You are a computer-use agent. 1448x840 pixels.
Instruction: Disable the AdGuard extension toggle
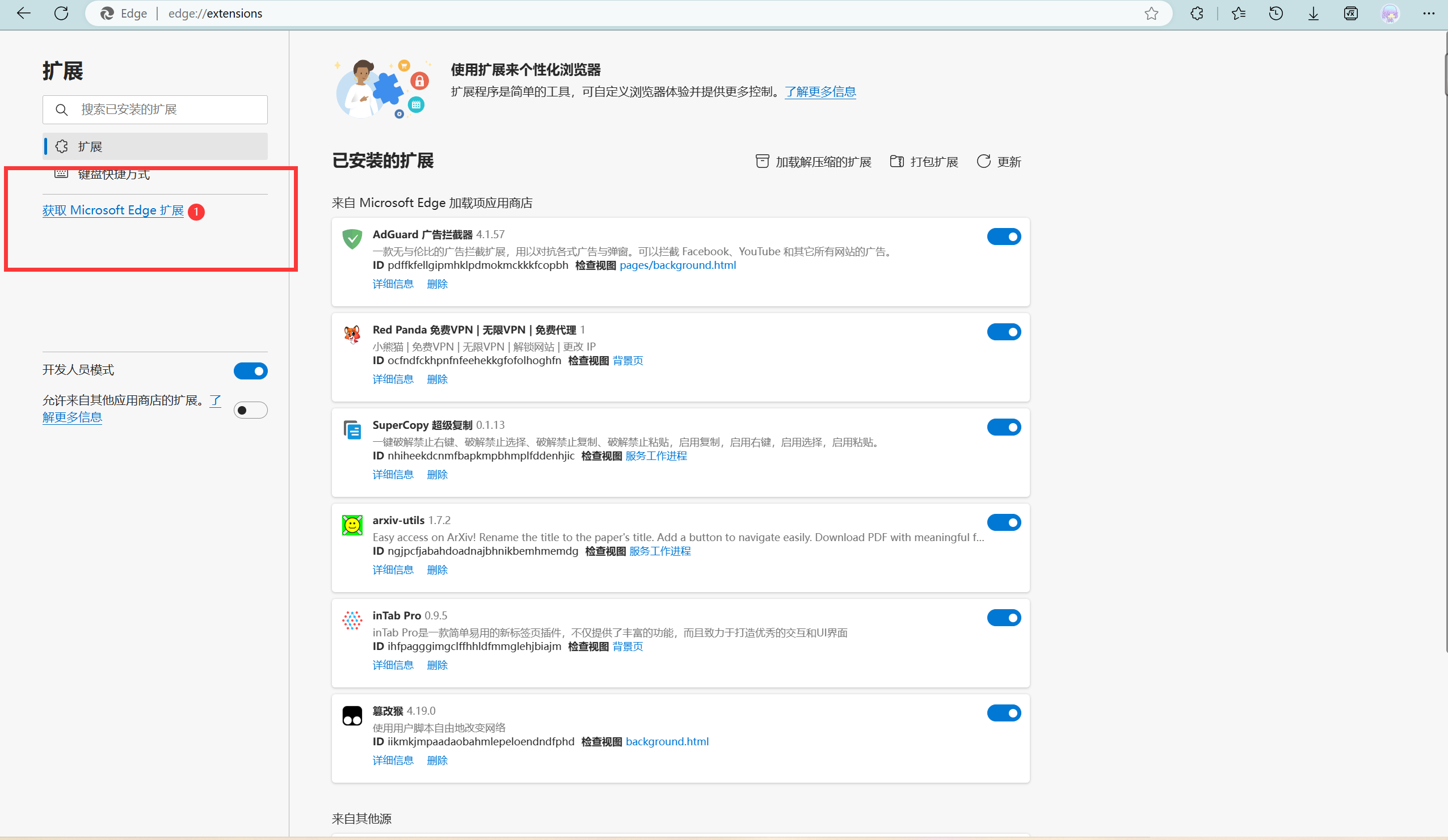[1003, 237]
